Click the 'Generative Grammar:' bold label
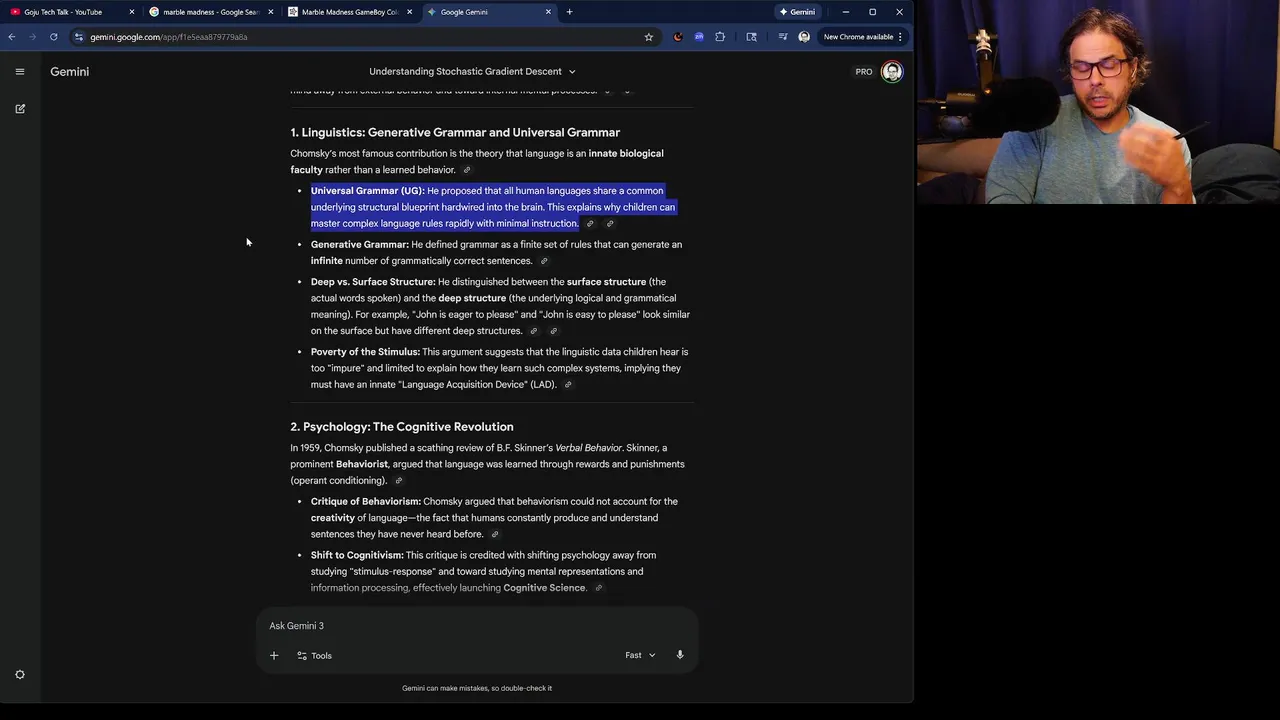The image size is (1280, 720). coord(360,245)
